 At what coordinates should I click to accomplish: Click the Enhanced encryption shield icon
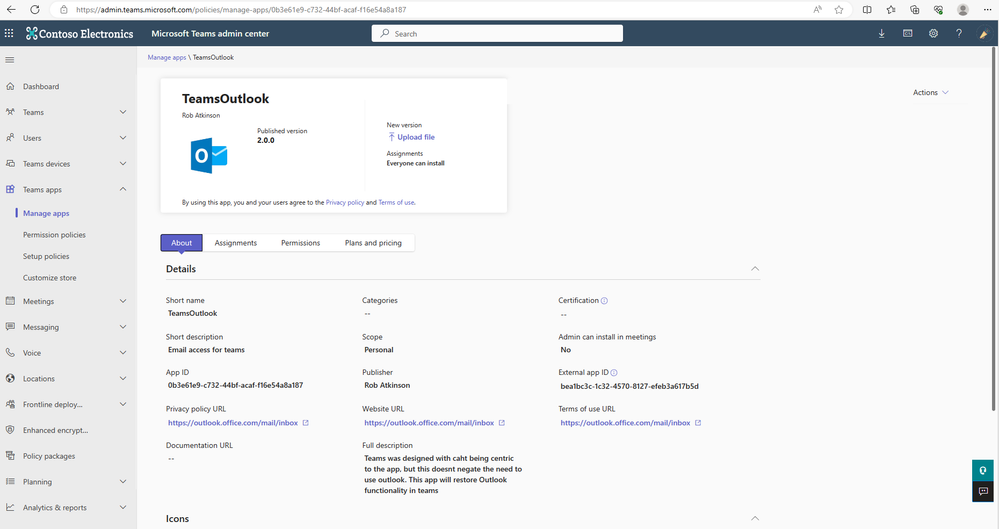[10, 430]
